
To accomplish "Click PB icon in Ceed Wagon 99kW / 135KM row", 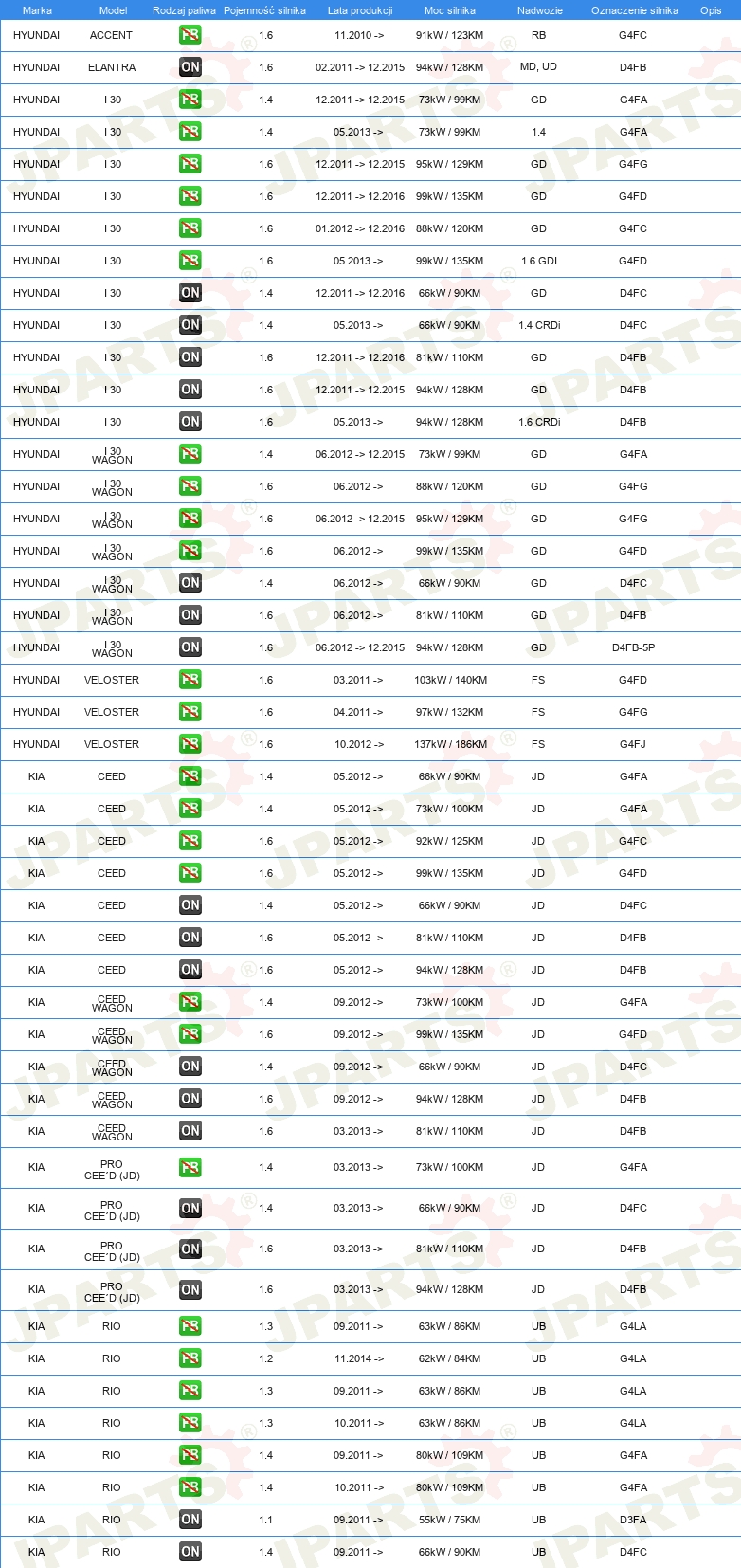I will 190,1034.
